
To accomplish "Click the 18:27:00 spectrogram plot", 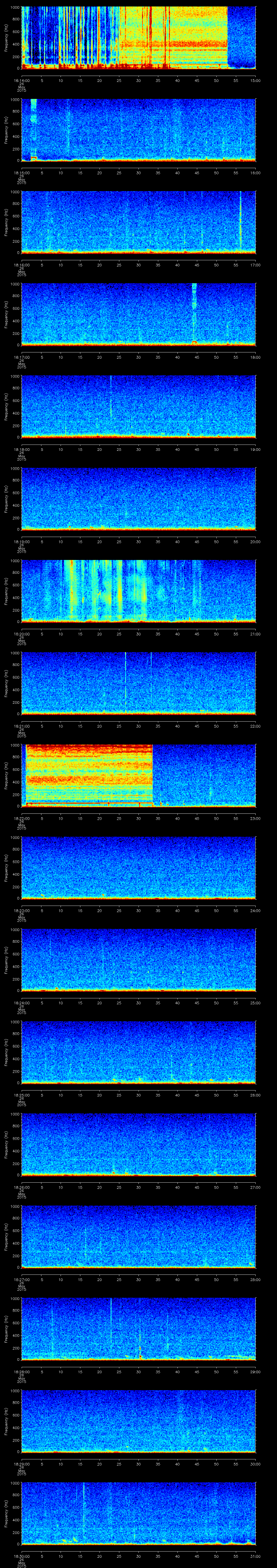I will tap(139, 1237).
